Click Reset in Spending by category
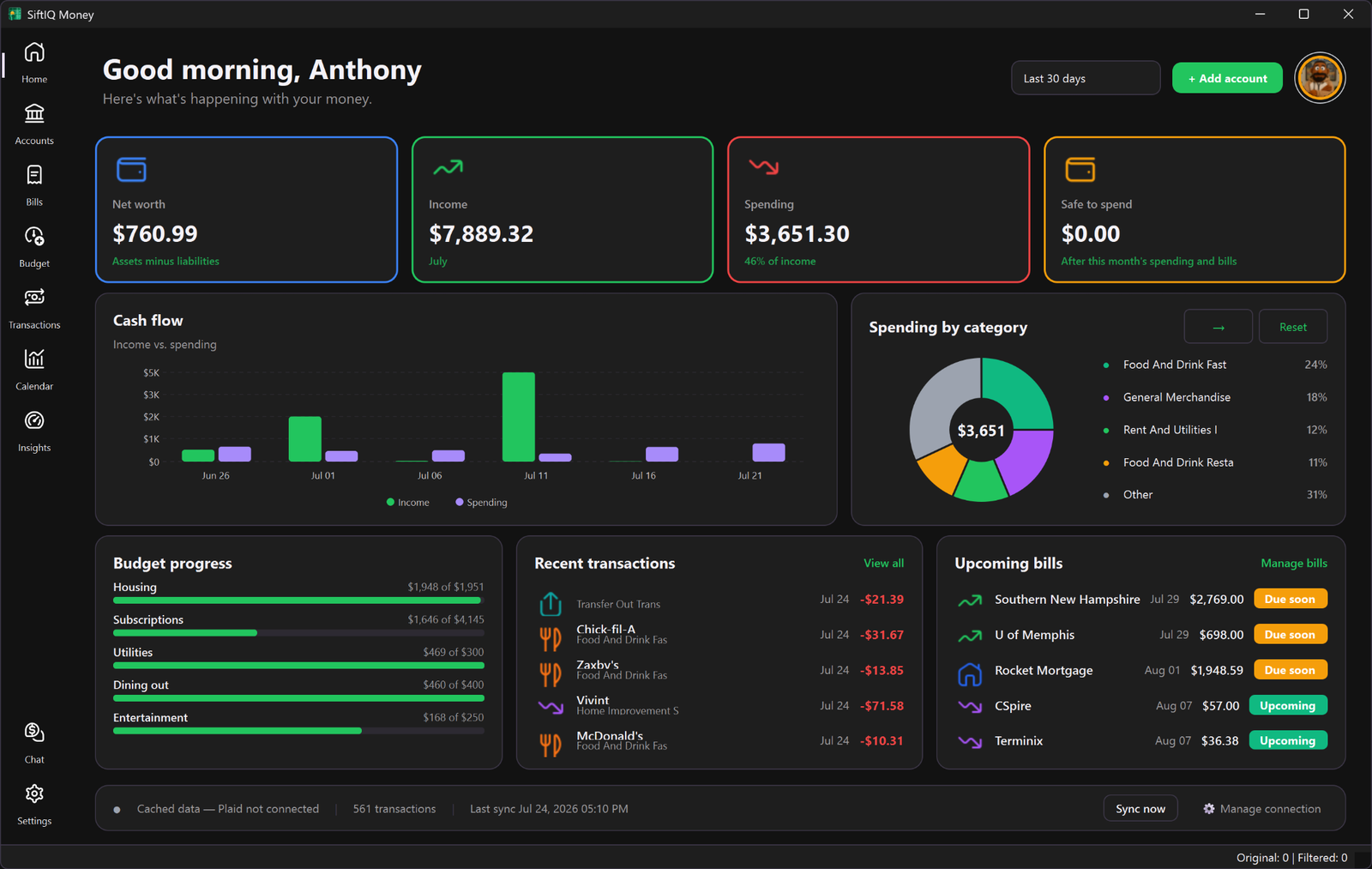Screen dimensions: 1372x869 [1293, 327]
